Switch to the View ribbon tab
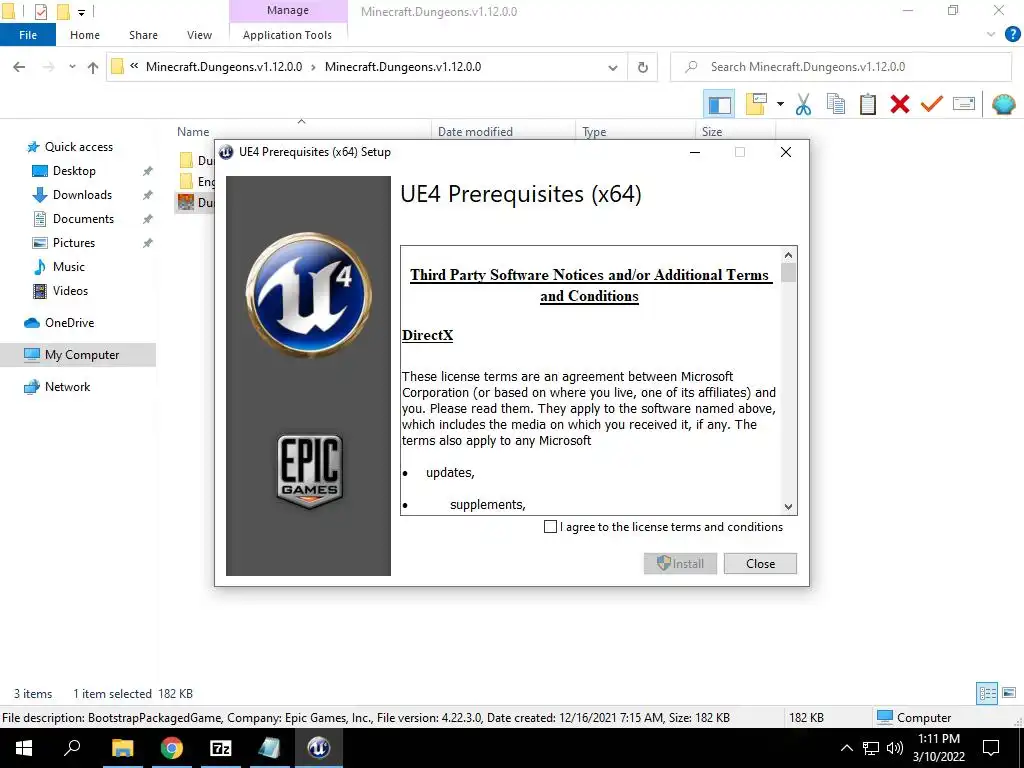 pos(199,35)
